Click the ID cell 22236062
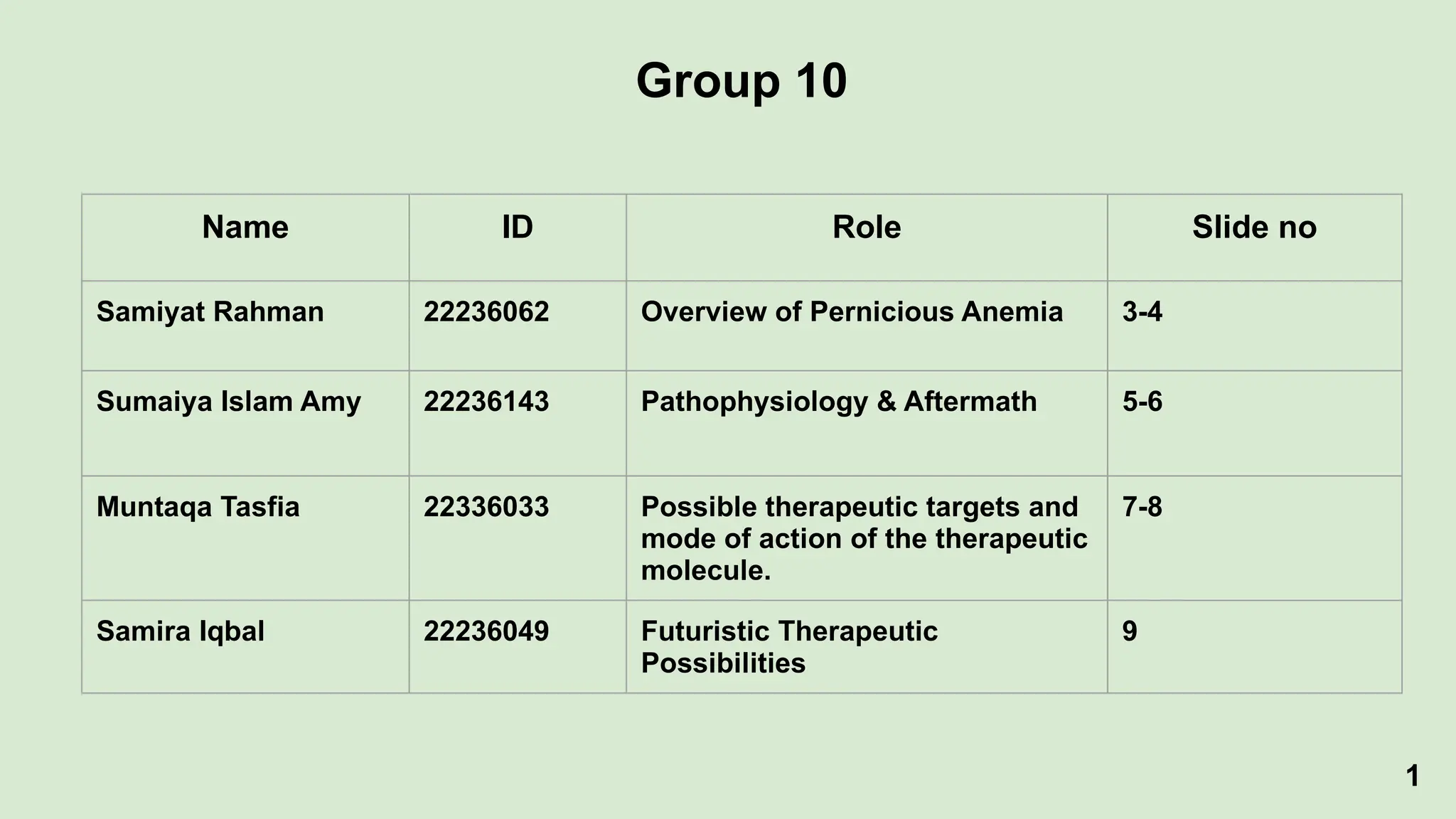The image size is (1456, 819). (486, 312)
